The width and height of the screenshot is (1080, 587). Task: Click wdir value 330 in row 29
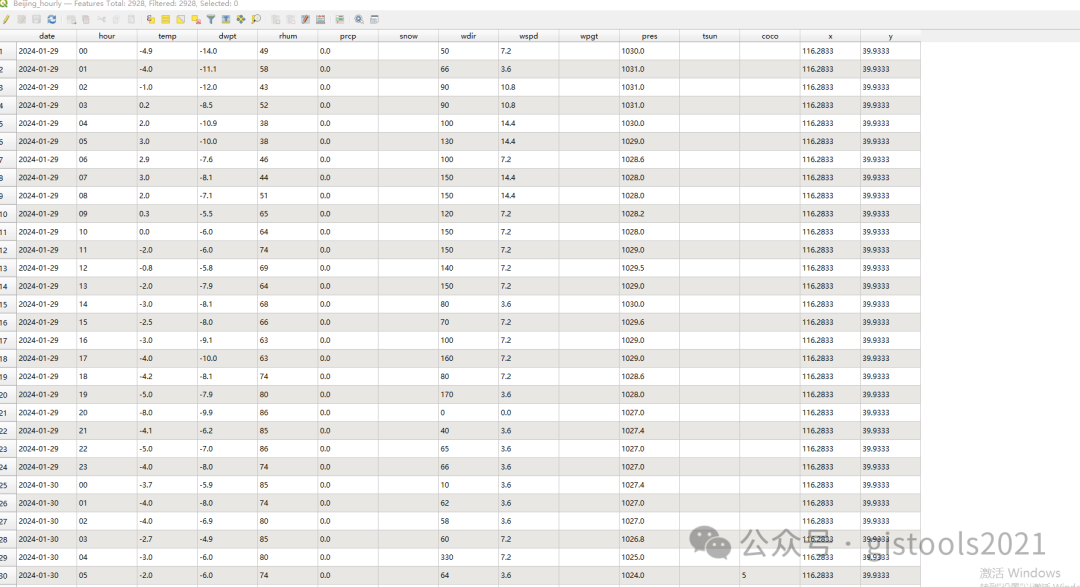coord(447,557)
